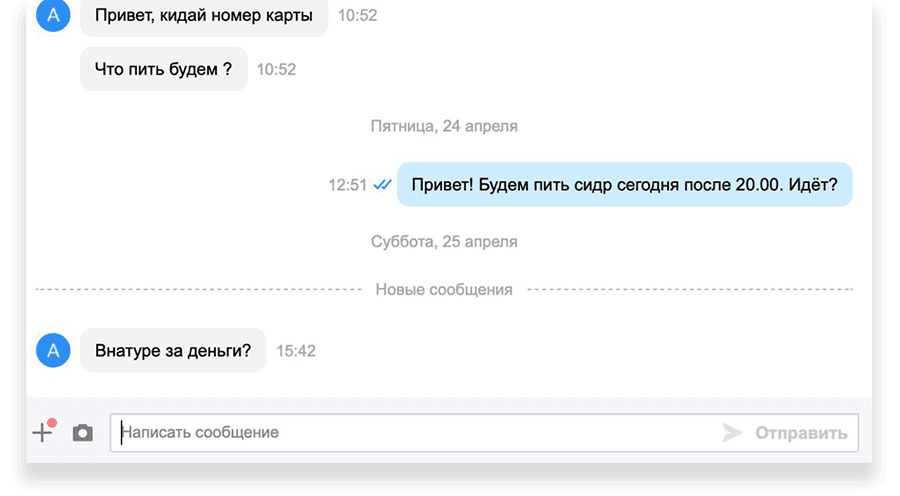Select the message "Что пить будем ?"

(x=163, y=70)
